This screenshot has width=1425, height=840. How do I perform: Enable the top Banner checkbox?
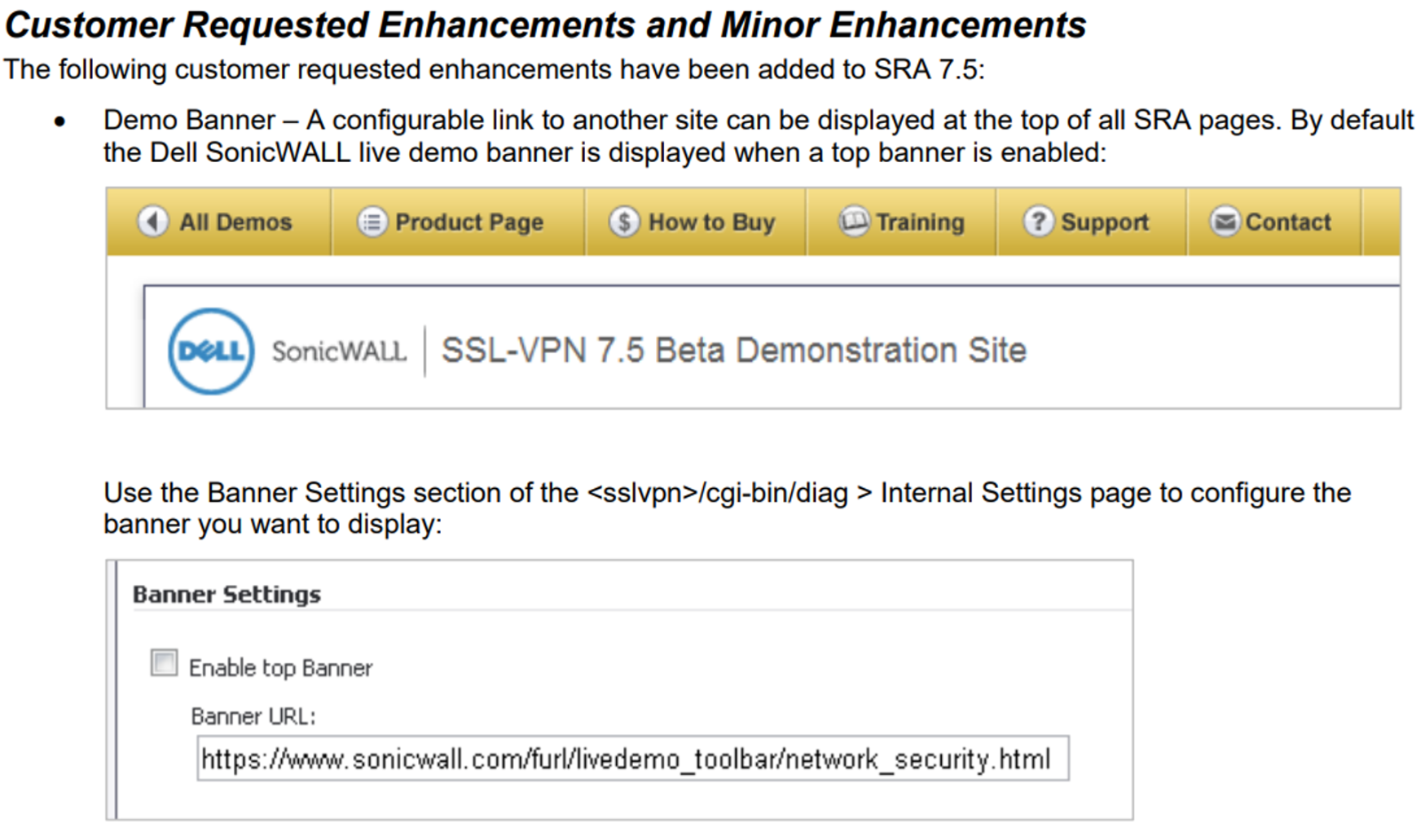(164, 663)
